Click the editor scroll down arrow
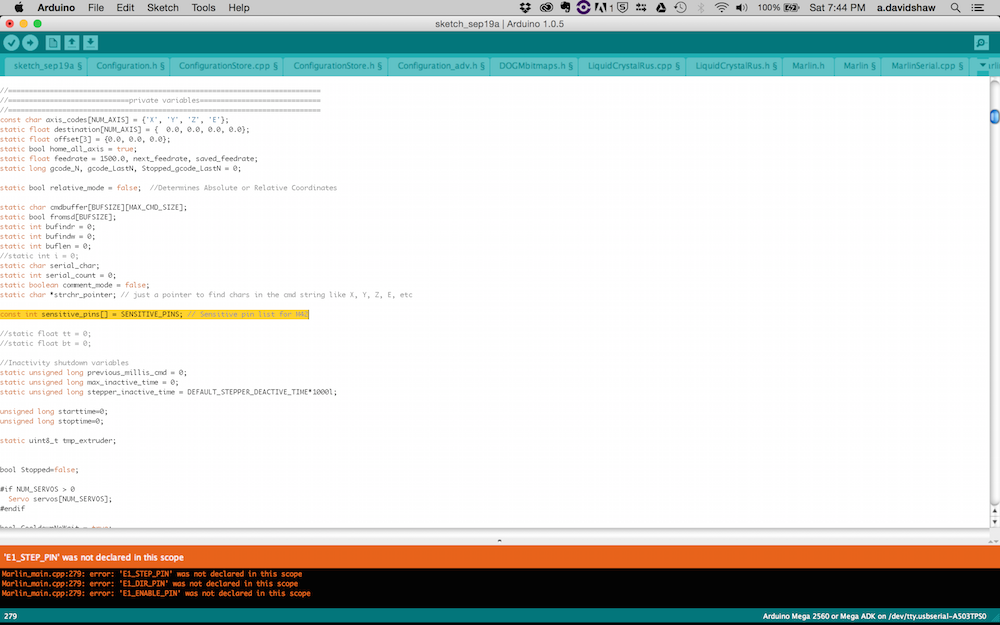The height and width of the screenshot is (625, 1000). click(x=994, y=522)
